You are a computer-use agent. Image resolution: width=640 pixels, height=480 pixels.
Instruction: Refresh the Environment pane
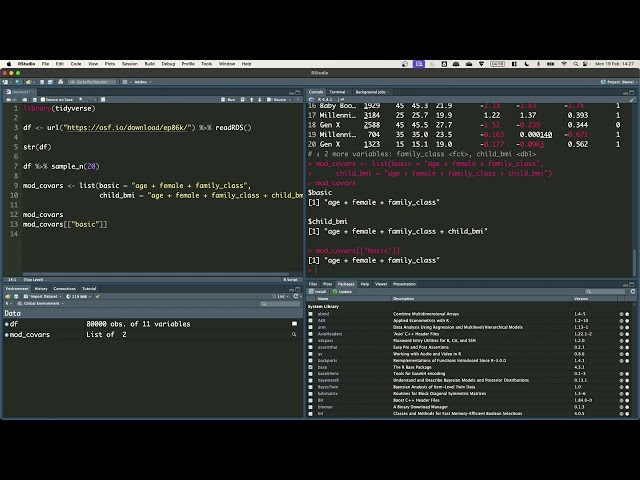(x=296, y=296)
